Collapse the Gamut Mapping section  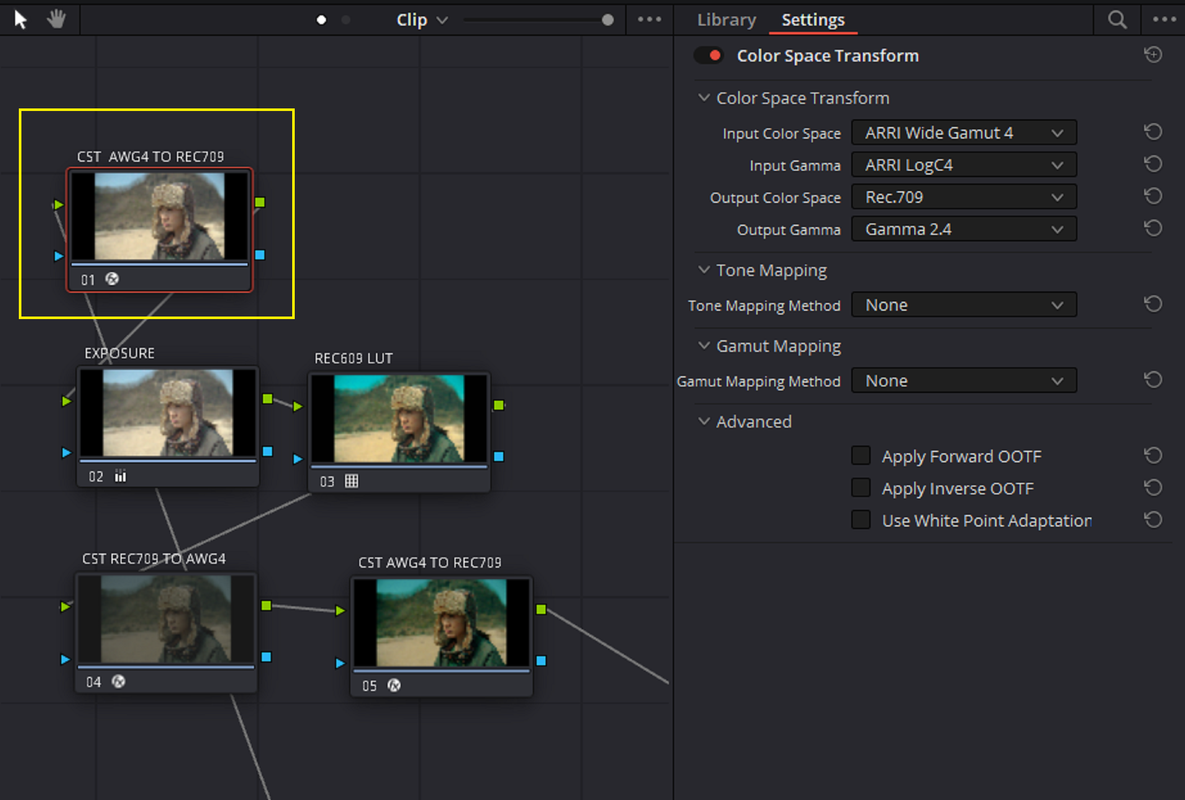(x=704, y=345)
